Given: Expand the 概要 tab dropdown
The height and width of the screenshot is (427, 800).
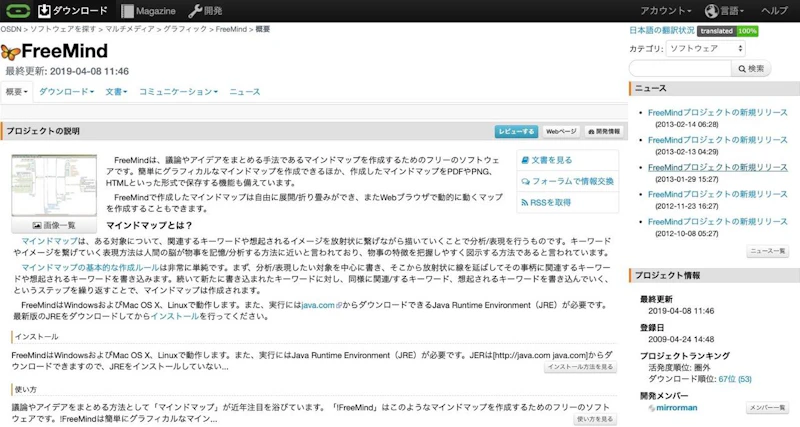Looking at the screenshot, I should (17, 92).
